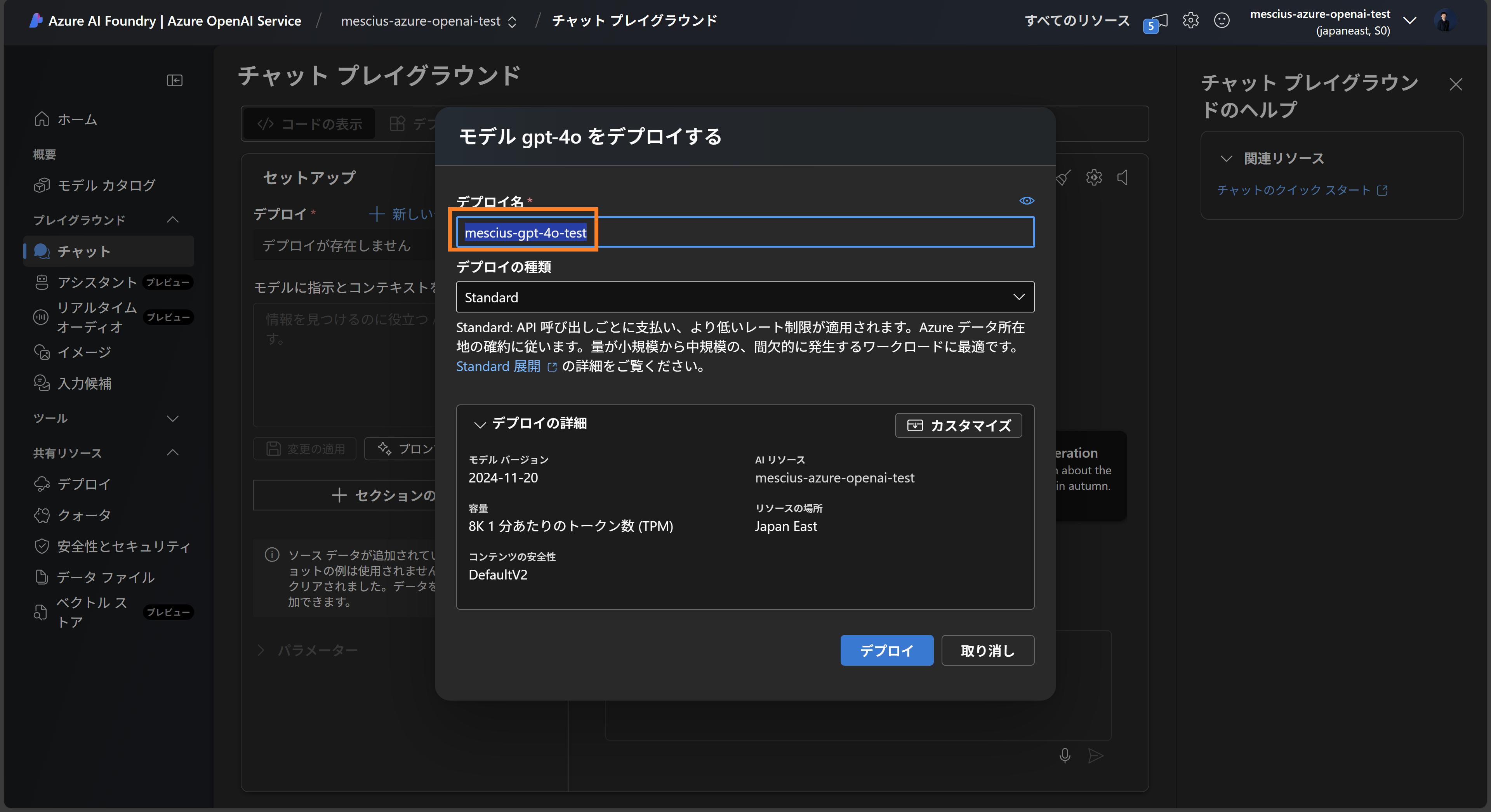Click the 変更の適用 button
The image size is (1491, 812).
tap(305, 449)
